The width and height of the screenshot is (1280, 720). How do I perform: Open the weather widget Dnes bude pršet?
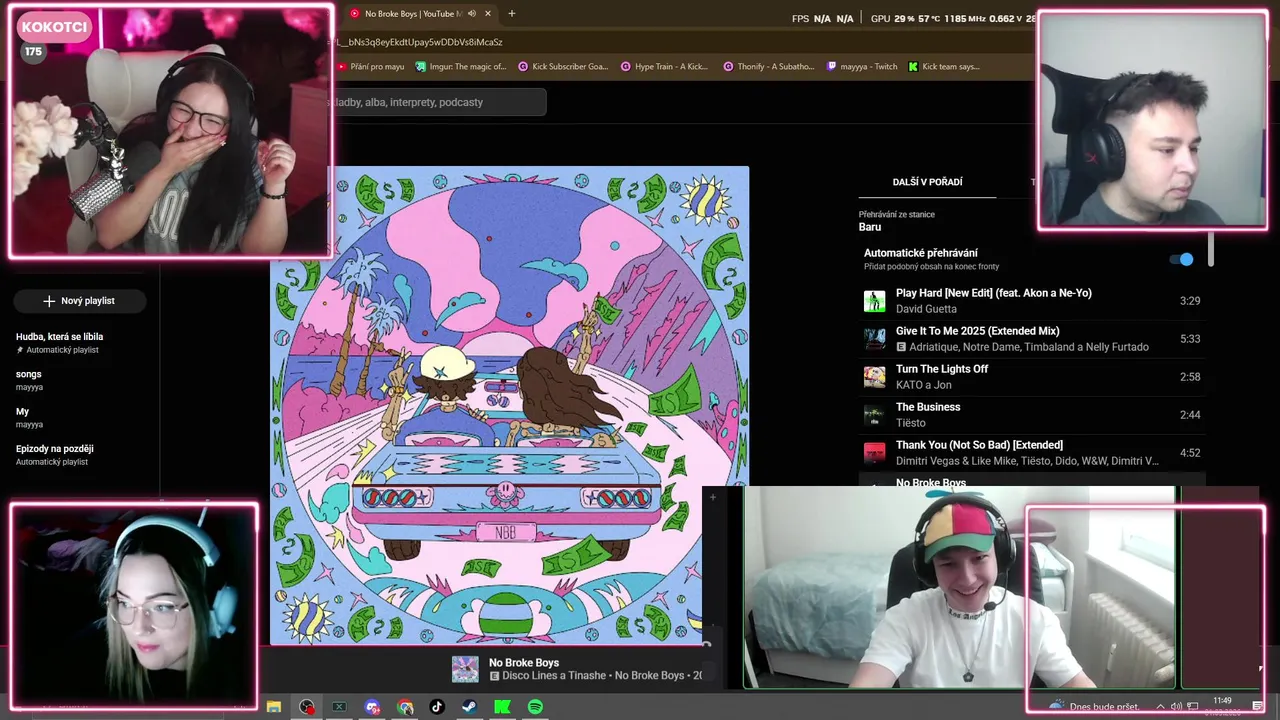[1094, 707]
